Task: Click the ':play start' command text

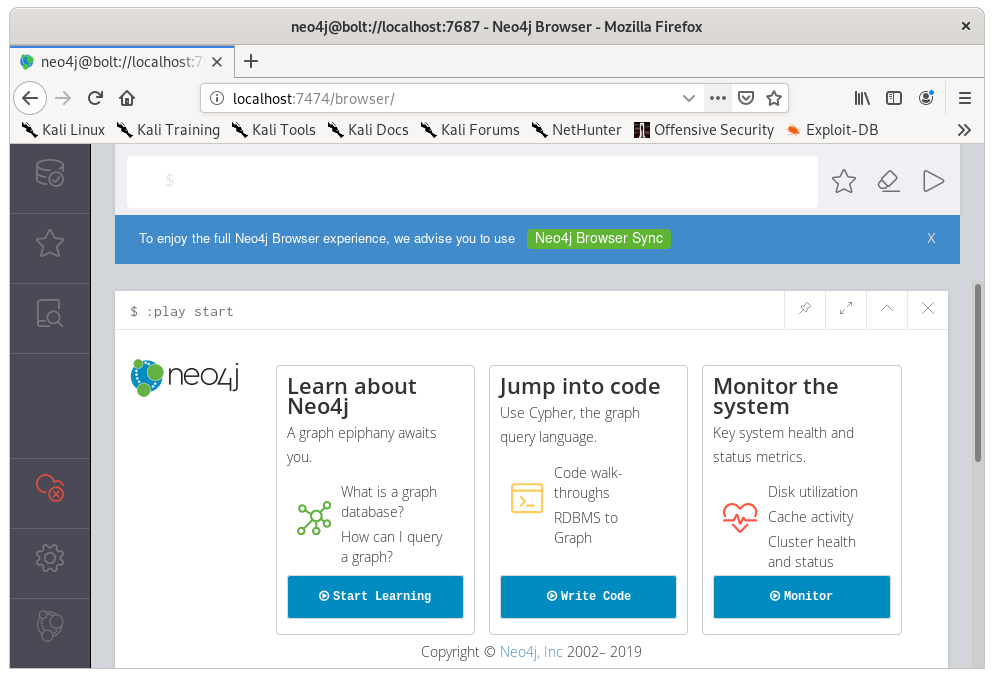Action: click(x=190, y=311)
